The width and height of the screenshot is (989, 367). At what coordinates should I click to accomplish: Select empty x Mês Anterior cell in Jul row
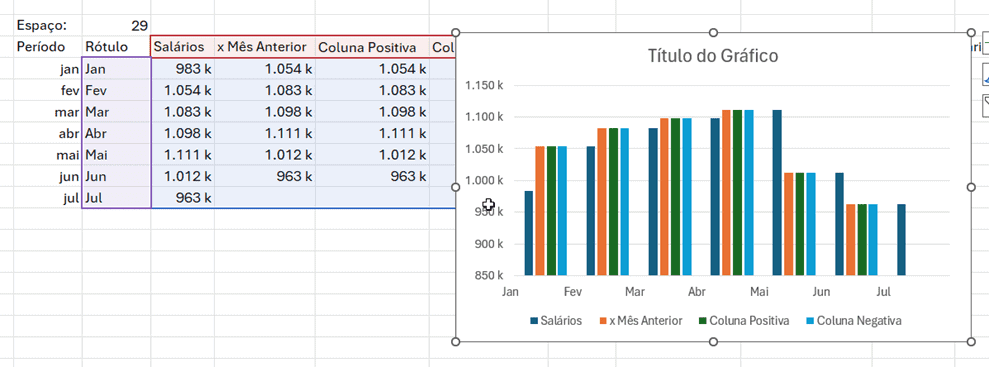coord(265,197)
